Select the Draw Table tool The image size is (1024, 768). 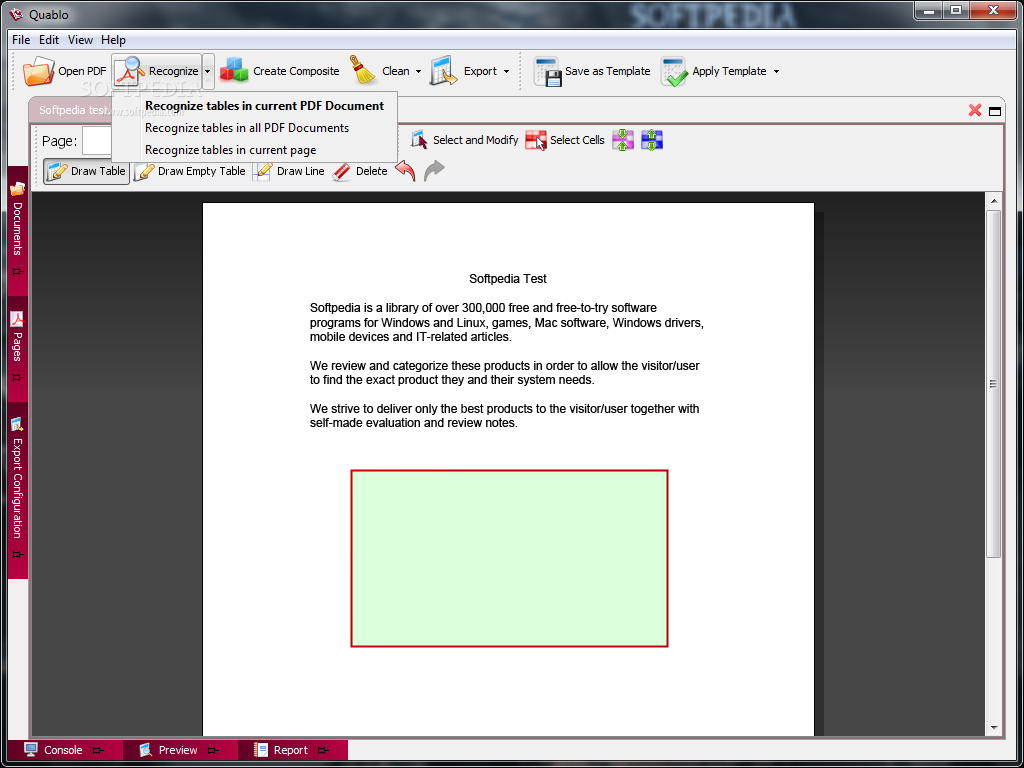(x=86, y=171)
